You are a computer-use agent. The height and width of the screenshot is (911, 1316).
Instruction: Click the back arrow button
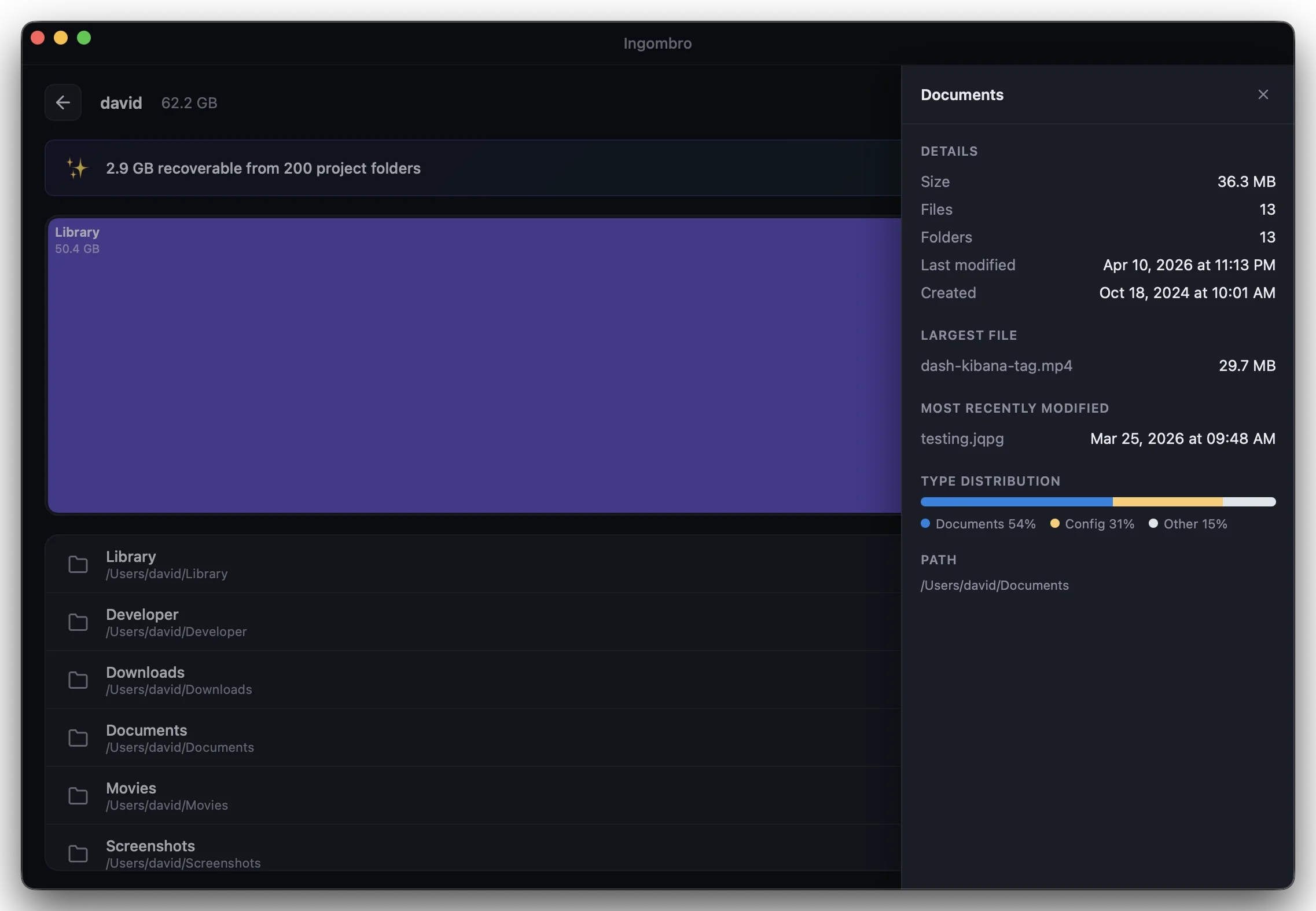(x=63, y=102)
